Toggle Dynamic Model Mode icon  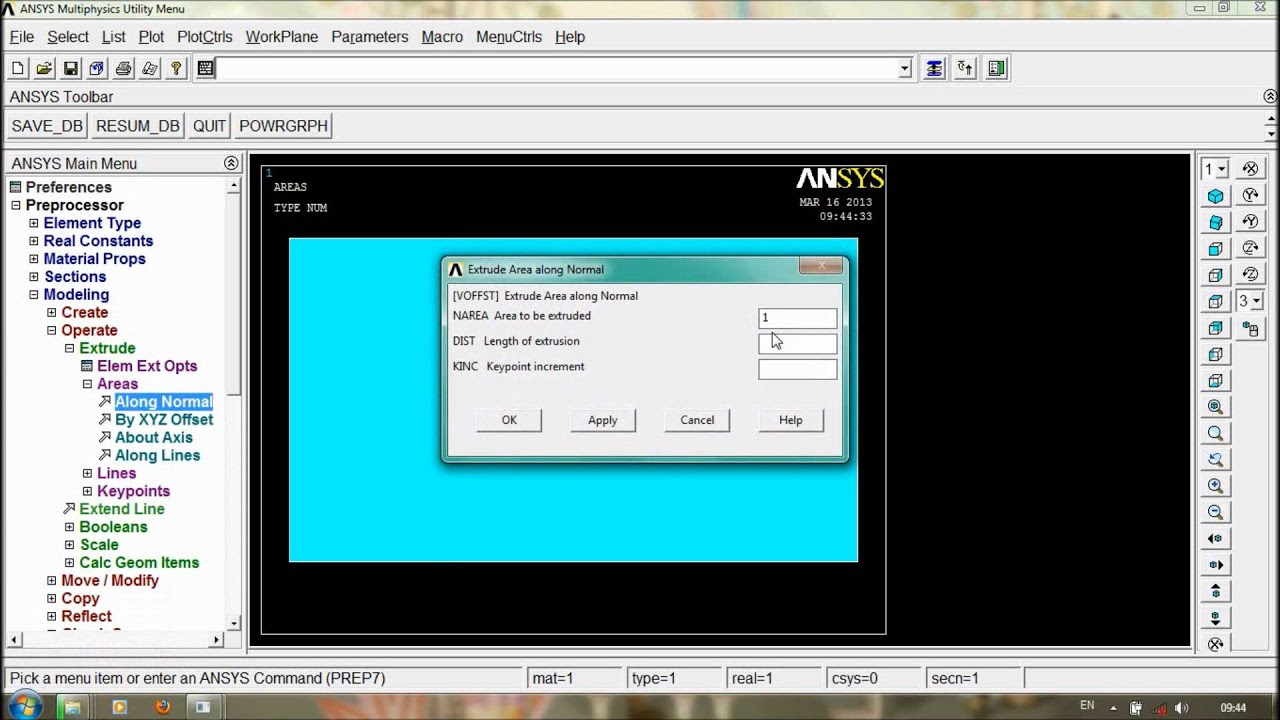(x=1250, y=327)
